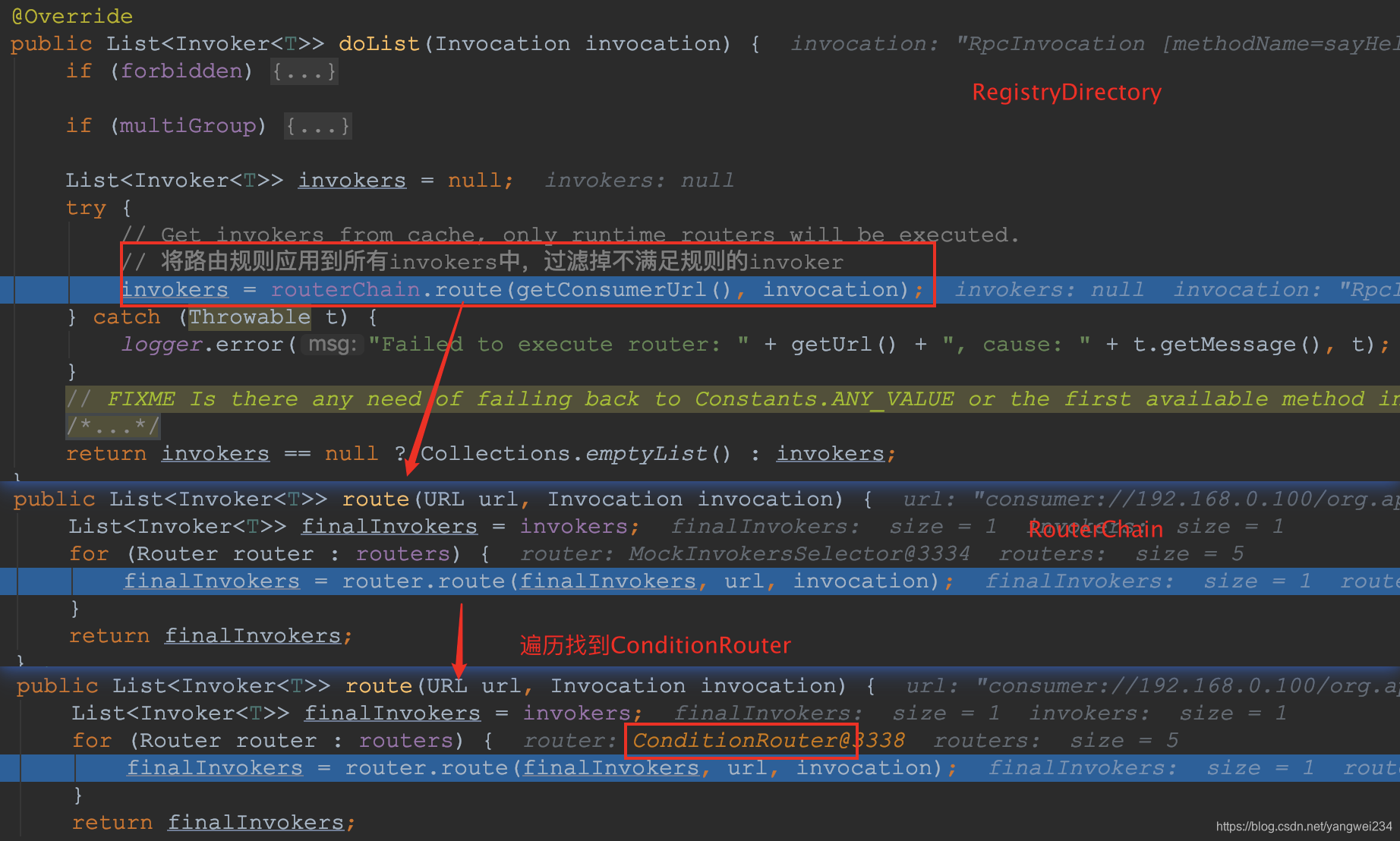
Task: Click the doList method name
Action: (379, 44)
